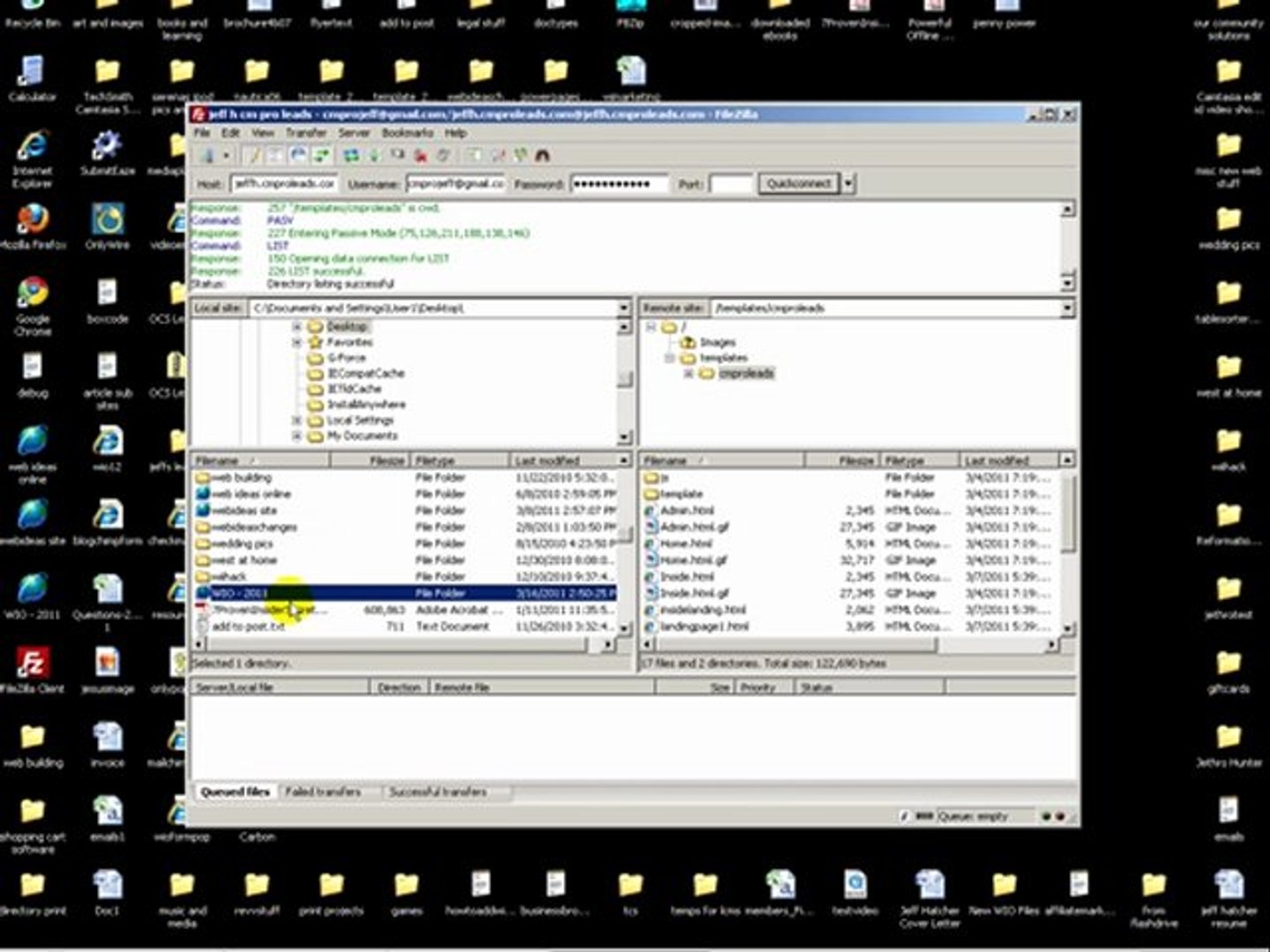Expand the Local Settings tree node

[297, 420]
